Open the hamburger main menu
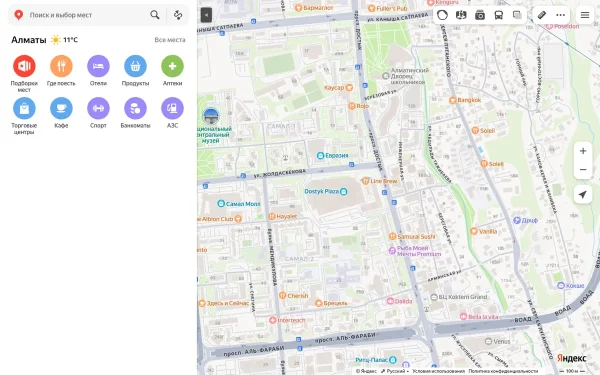 [x=585, y=15]
